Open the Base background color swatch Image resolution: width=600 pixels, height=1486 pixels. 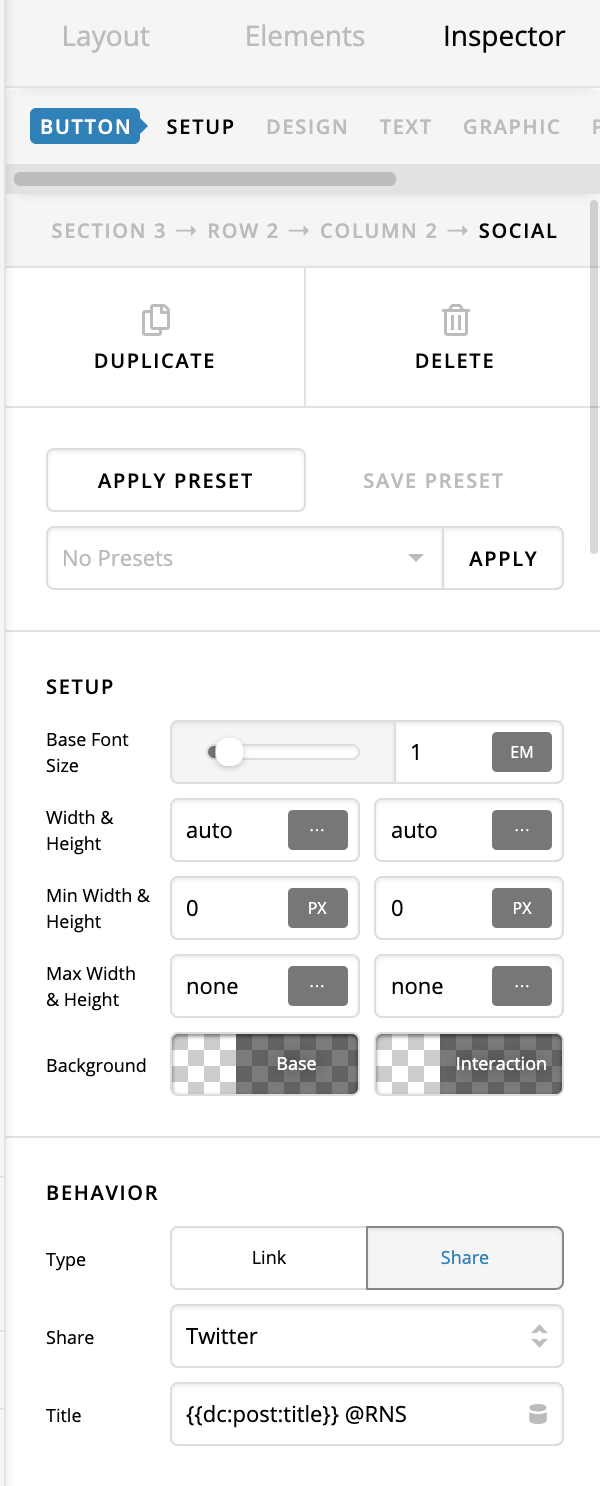[265, 1064]
